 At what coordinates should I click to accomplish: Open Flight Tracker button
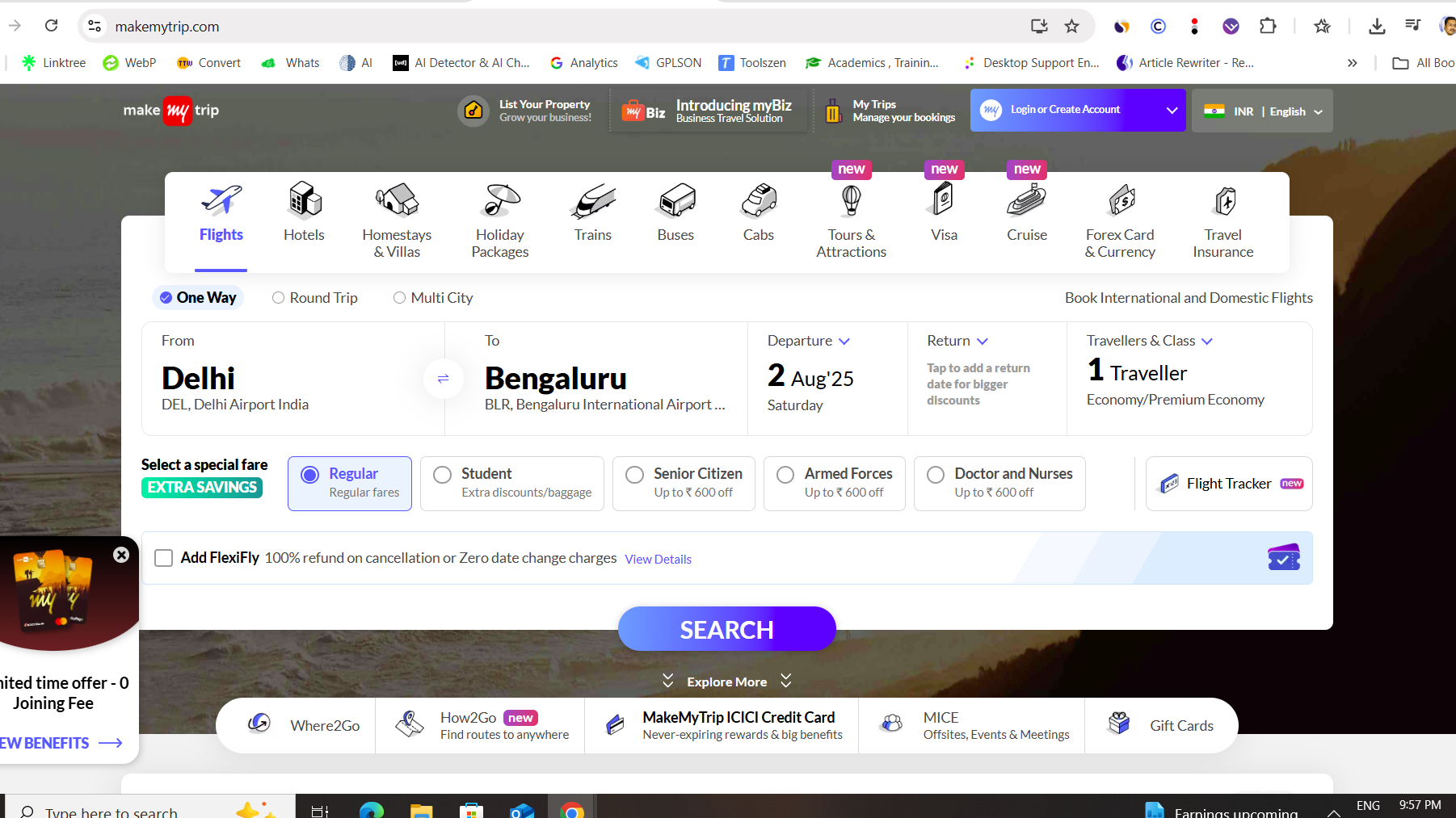pos(1229,484)
